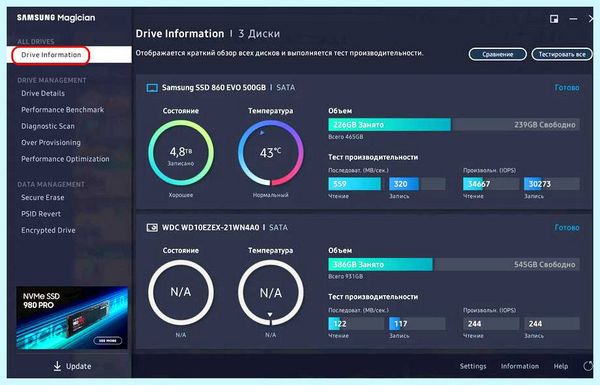600x385 pixels.
Task: Click the 43°C temperature gauge
Action: [x=271, y=152]
